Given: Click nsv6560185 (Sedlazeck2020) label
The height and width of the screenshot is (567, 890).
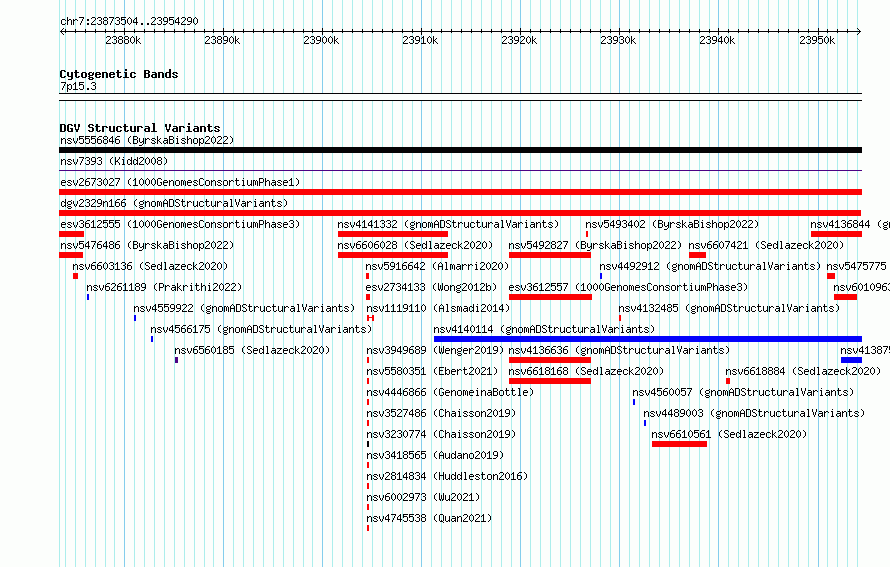Looking at the screenshot, I should coord(252,350).
